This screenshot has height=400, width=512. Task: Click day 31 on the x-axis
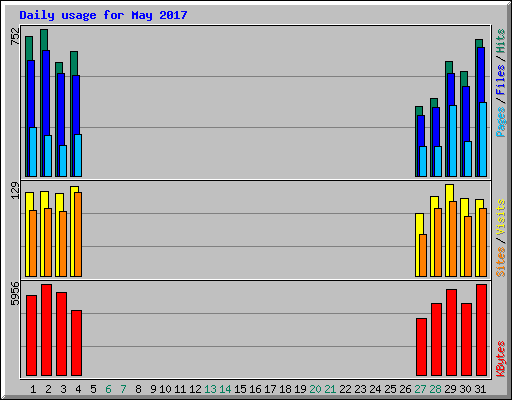[x=480, y=389]
